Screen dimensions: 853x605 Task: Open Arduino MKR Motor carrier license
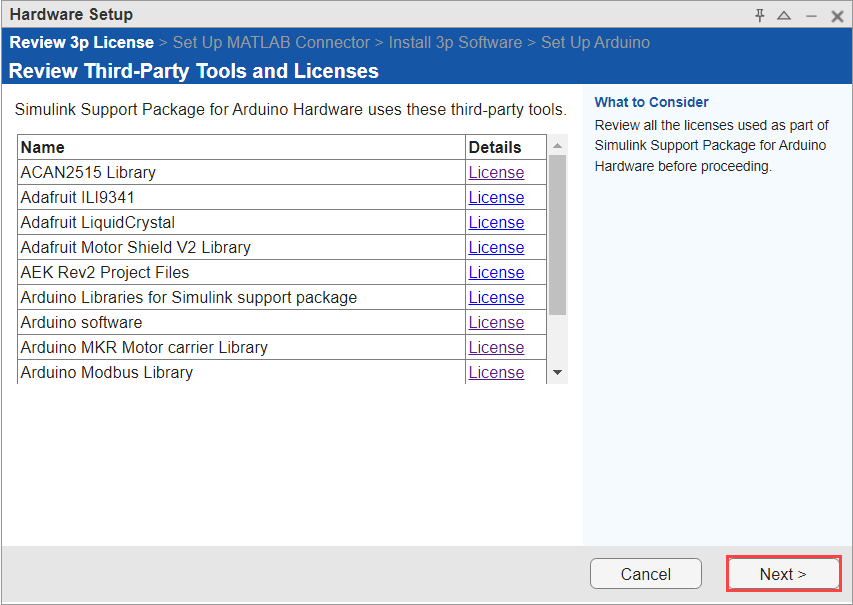[496, 347]
